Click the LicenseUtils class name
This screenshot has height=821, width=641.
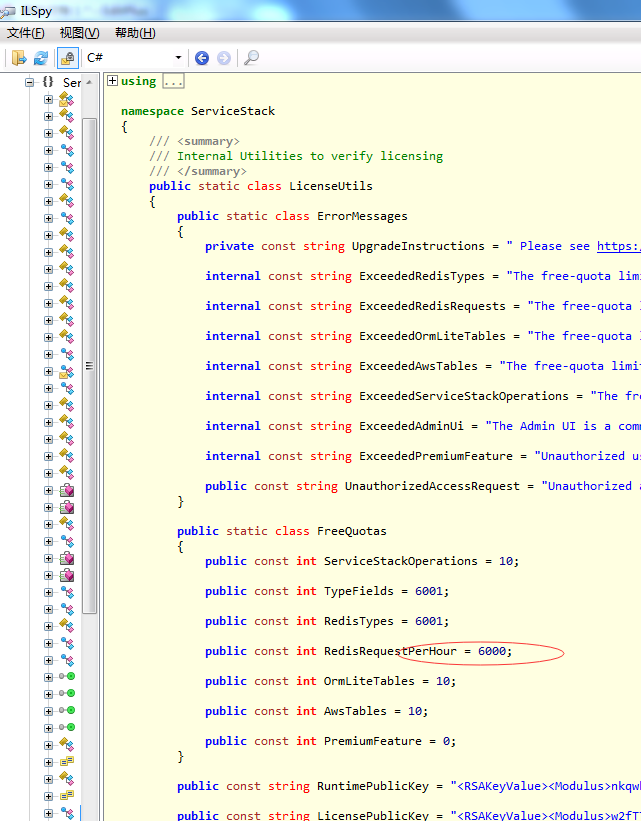[330, 186]
